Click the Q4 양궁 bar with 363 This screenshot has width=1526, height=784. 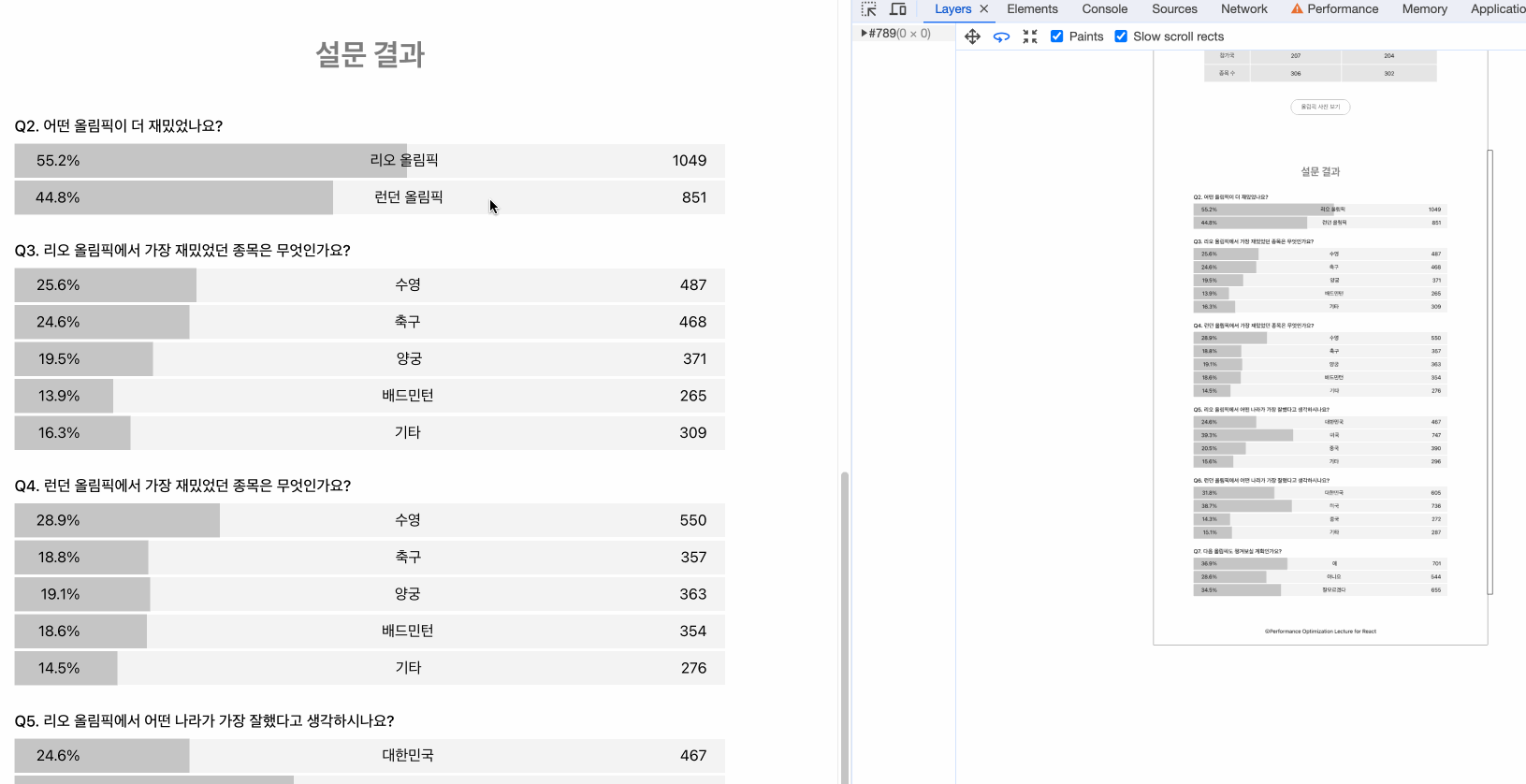370,594
